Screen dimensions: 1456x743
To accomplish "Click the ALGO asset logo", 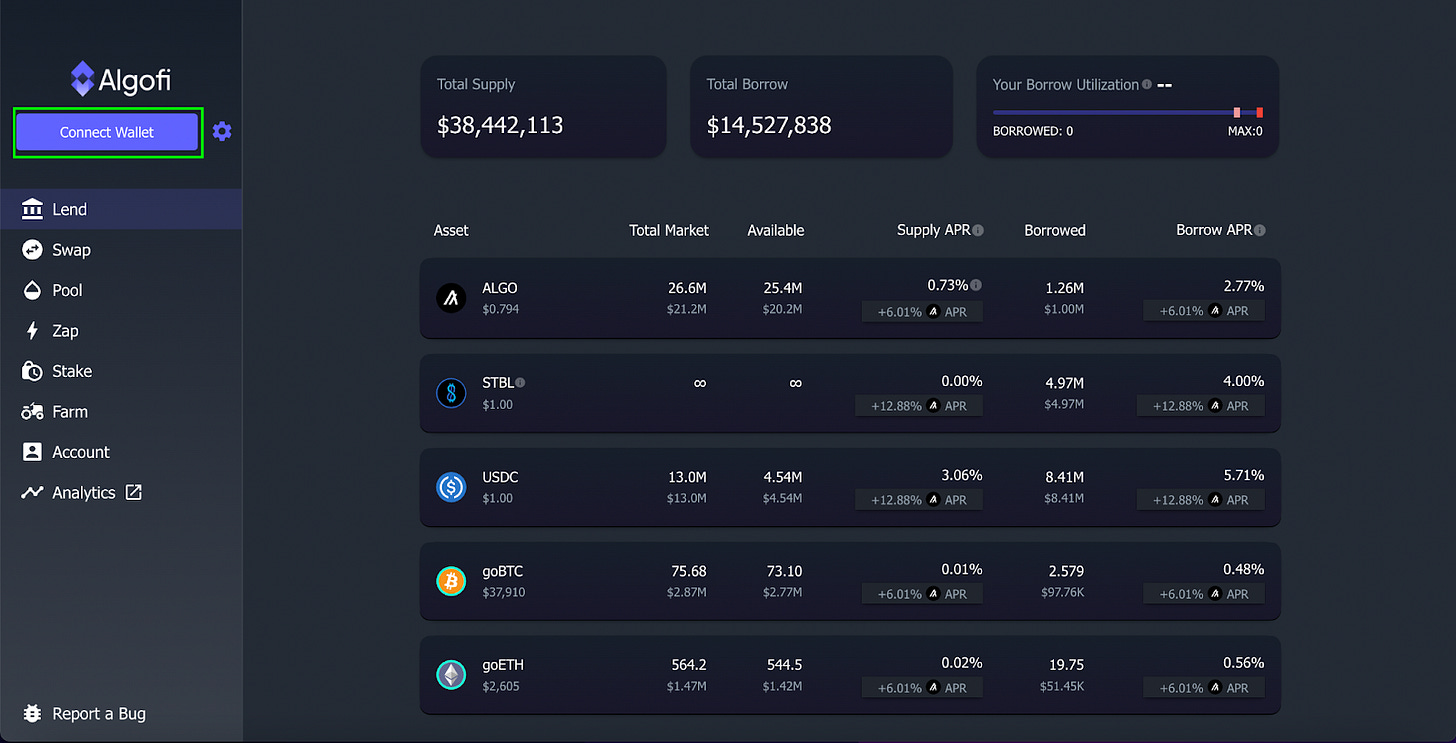I will (451, 298).
